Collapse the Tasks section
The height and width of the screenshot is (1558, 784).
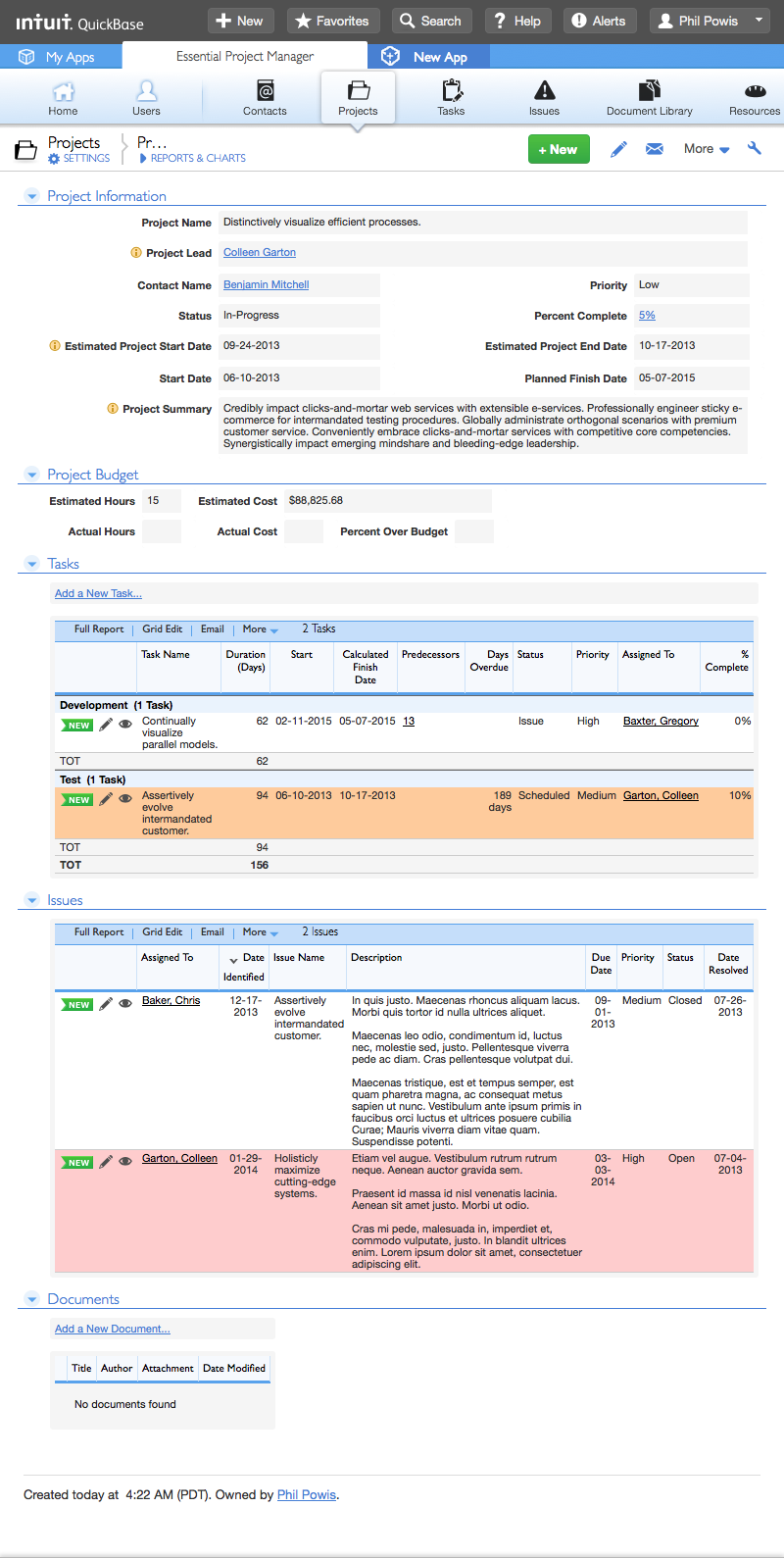tap(31, 565)
